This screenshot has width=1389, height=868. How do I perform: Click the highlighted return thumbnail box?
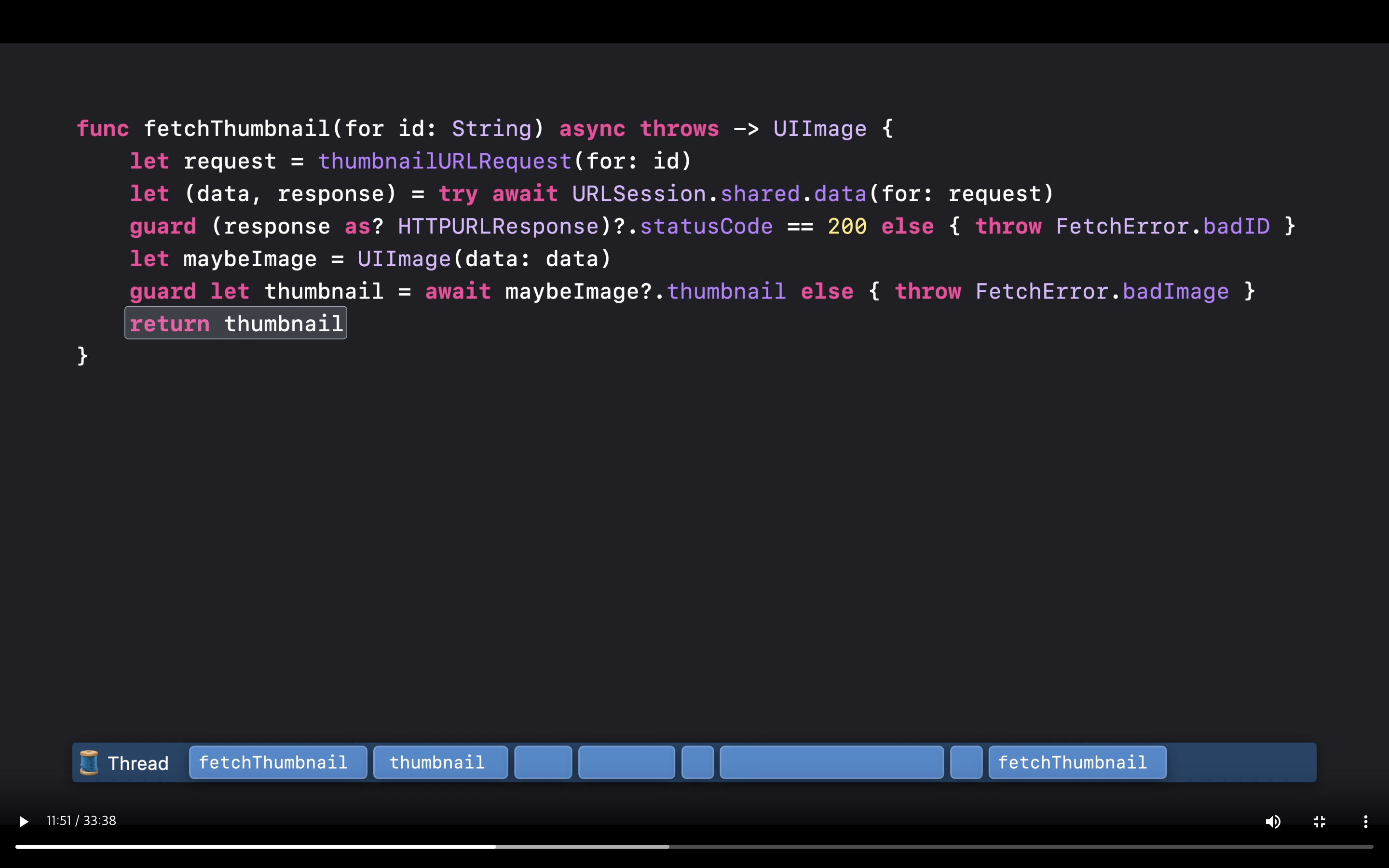tap(235, 323)
